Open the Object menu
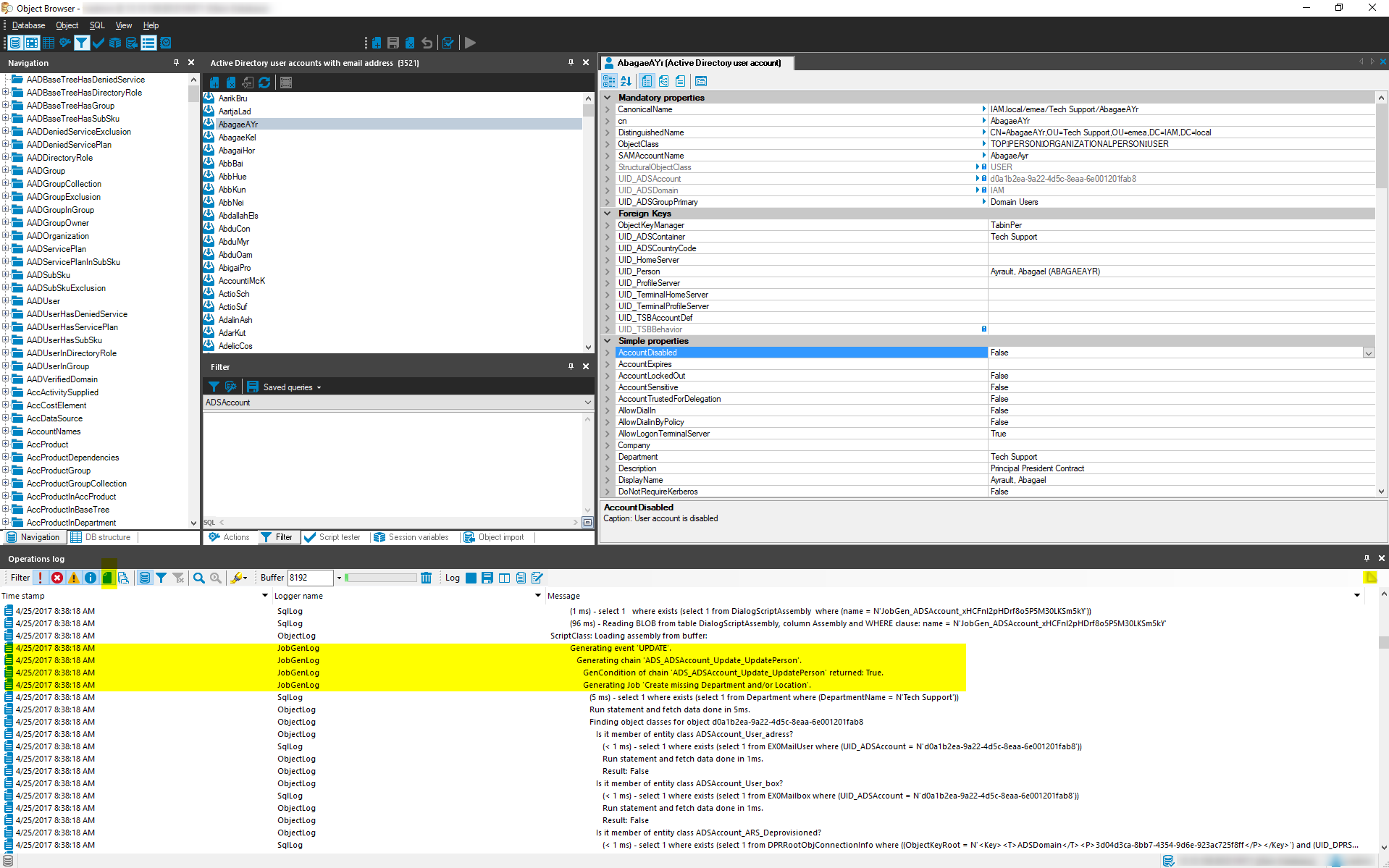The width and height of the screenshot is (1389, 868). 67,25
